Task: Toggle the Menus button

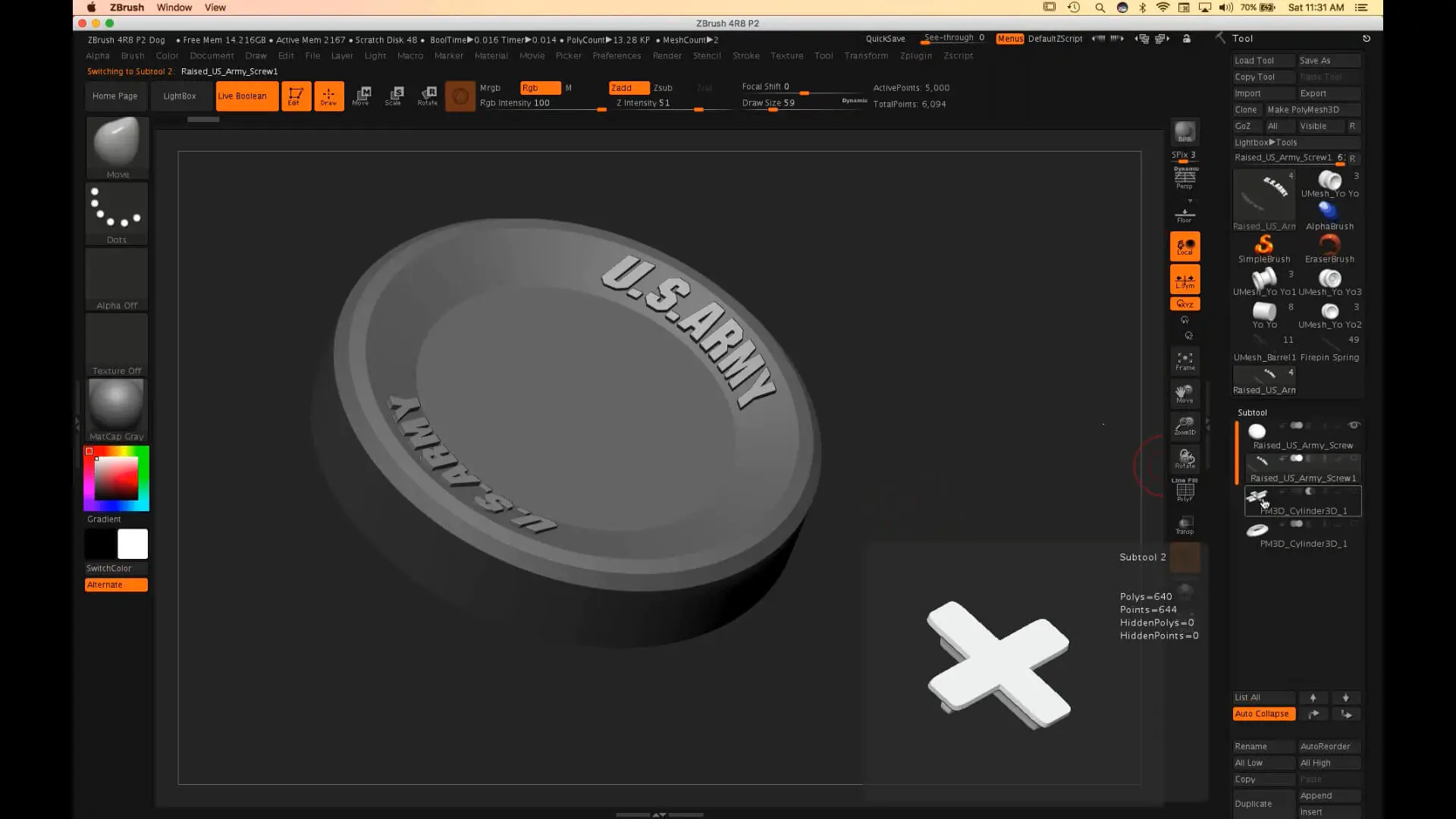Action: pyautogui.click(x=1009, y=39)
